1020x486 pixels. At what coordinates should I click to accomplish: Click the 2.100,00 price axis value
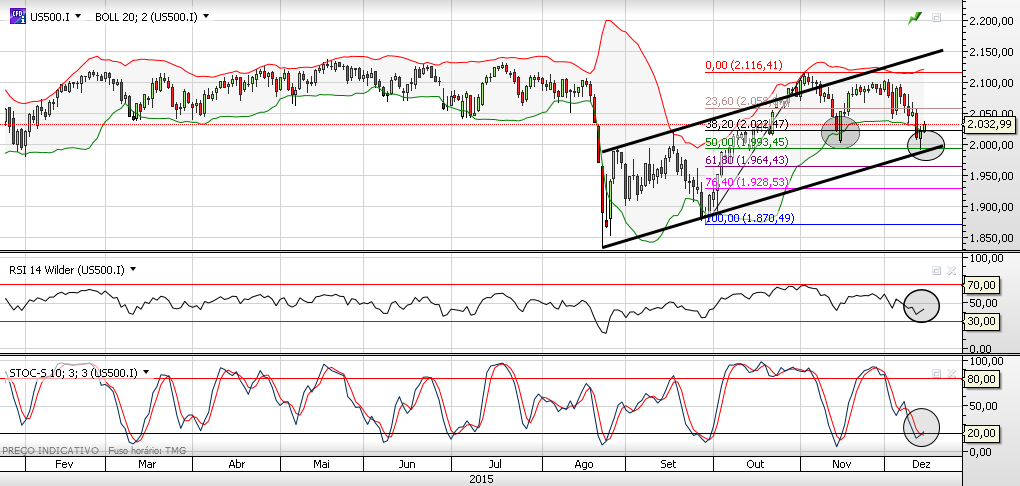993,83
